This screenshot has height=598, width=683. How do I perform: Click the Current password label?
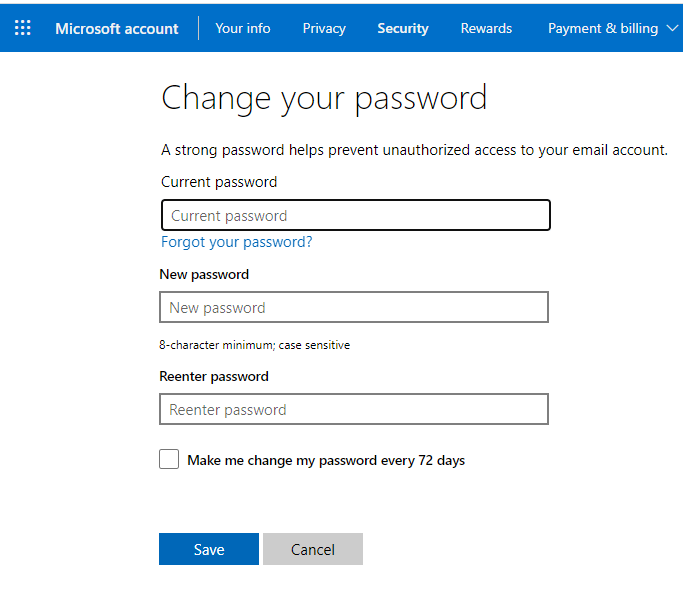click(219, 182)
